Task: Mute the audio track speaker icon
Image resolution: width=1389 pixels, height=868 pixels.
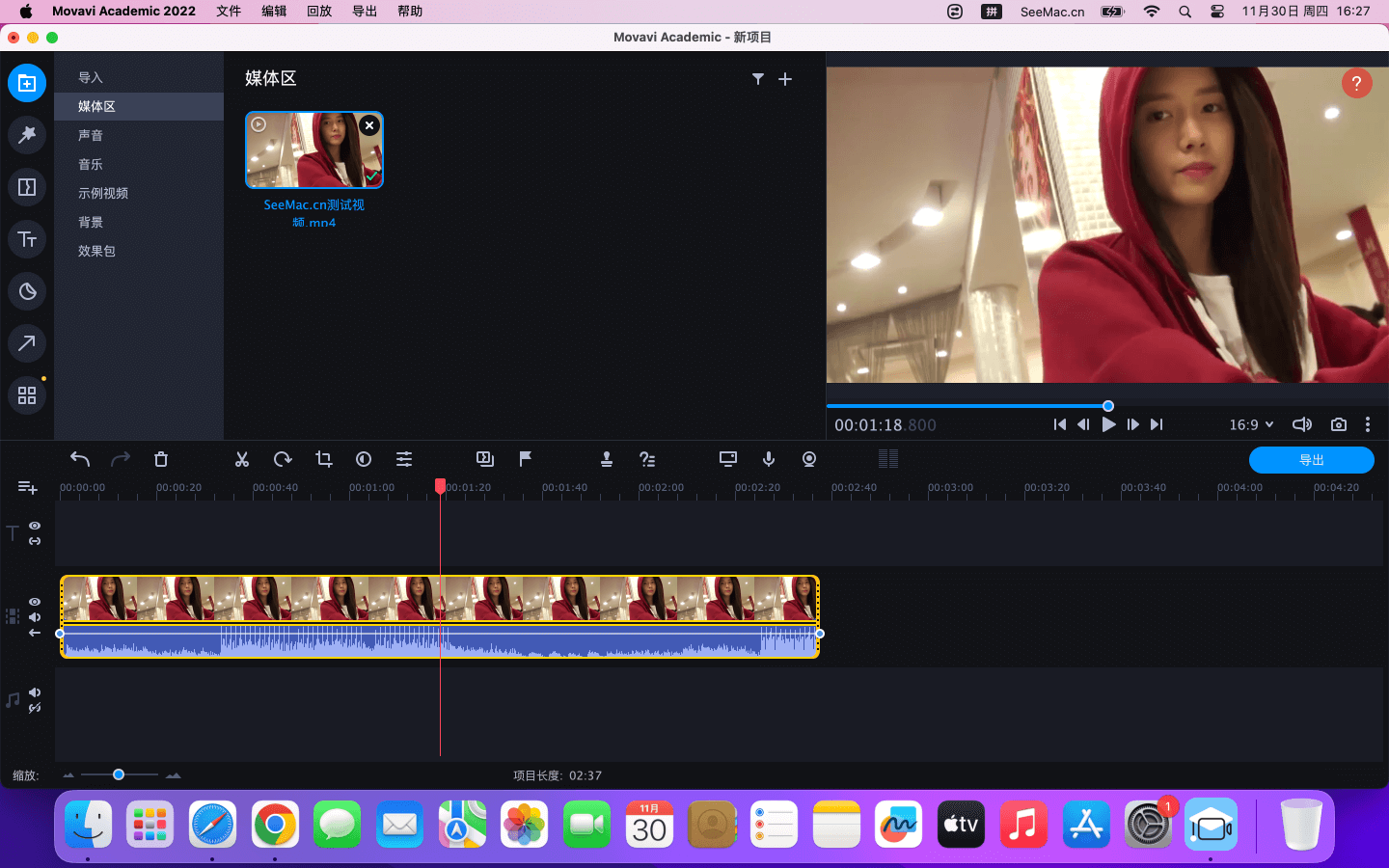Action: (35, 692)
